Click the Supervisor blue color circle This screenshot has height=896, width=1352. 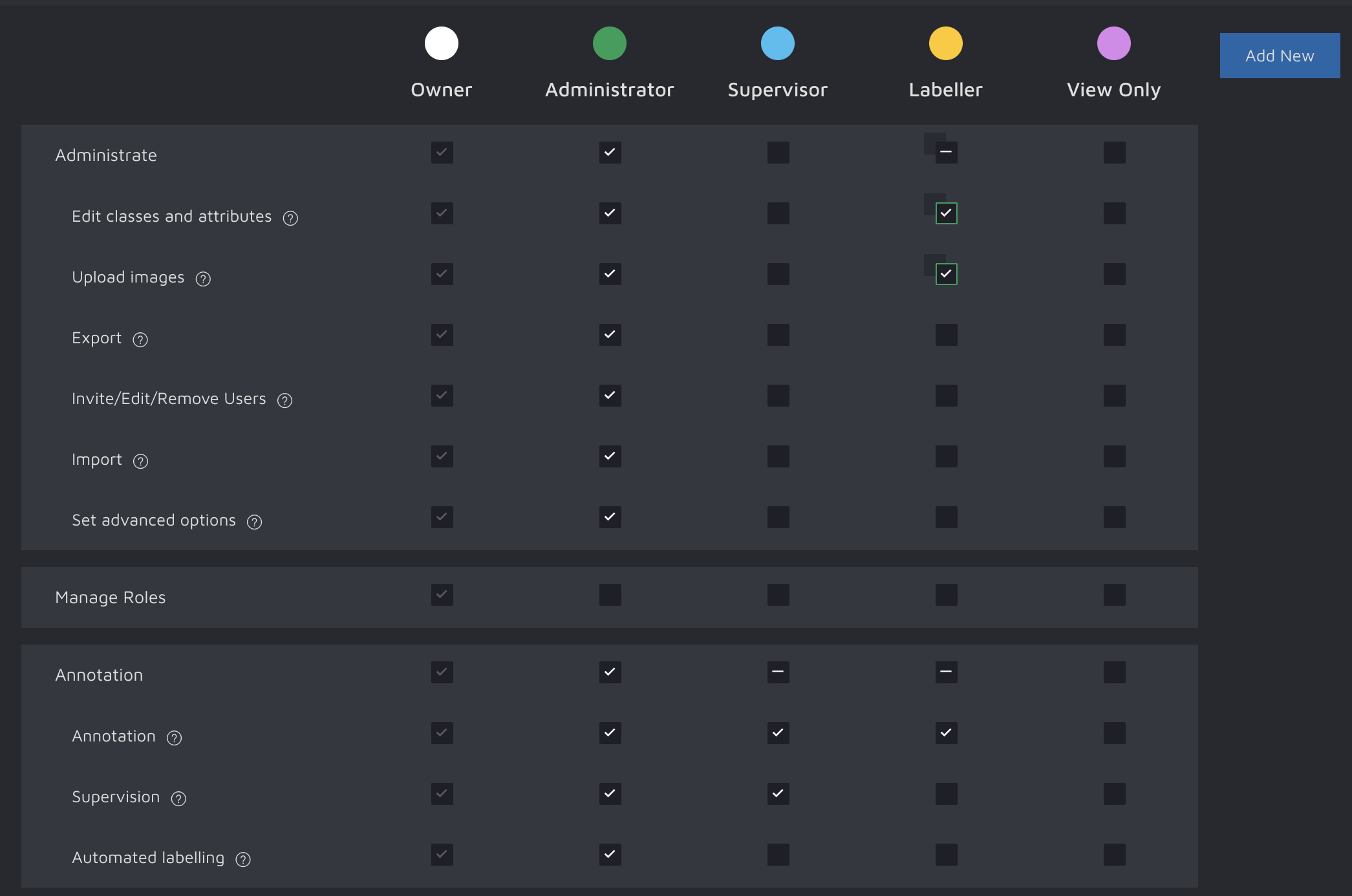777,43
